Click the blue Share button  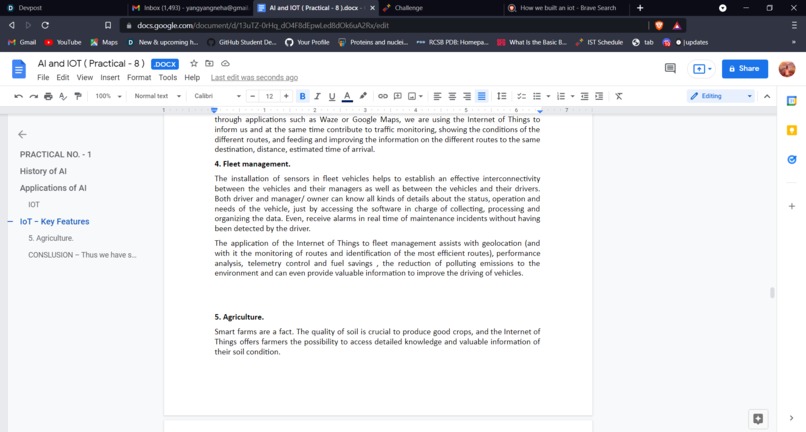[745, 68]
